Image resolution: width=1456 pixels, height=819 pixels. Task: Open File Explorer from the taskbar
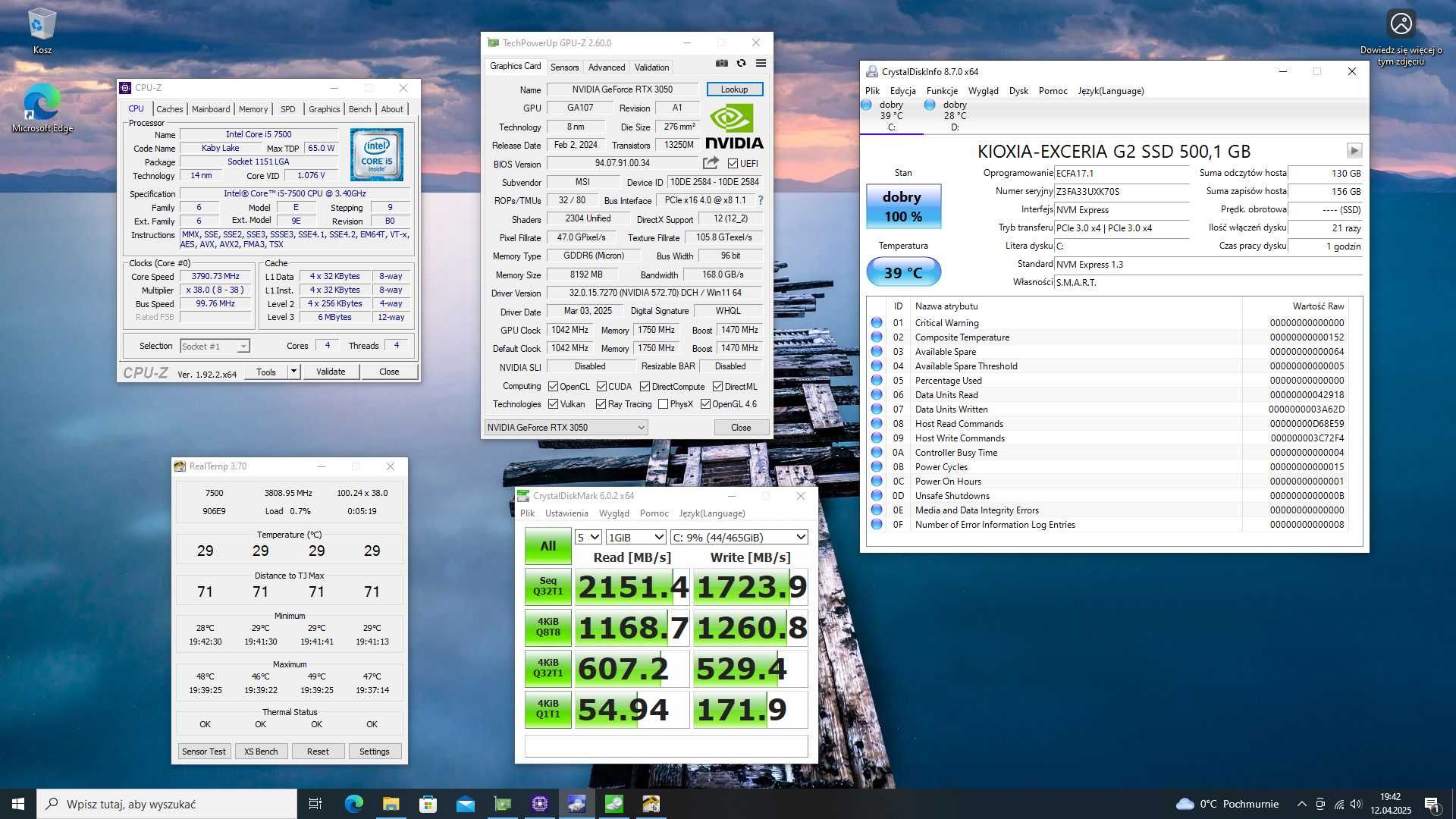click(x=391, y=804)
